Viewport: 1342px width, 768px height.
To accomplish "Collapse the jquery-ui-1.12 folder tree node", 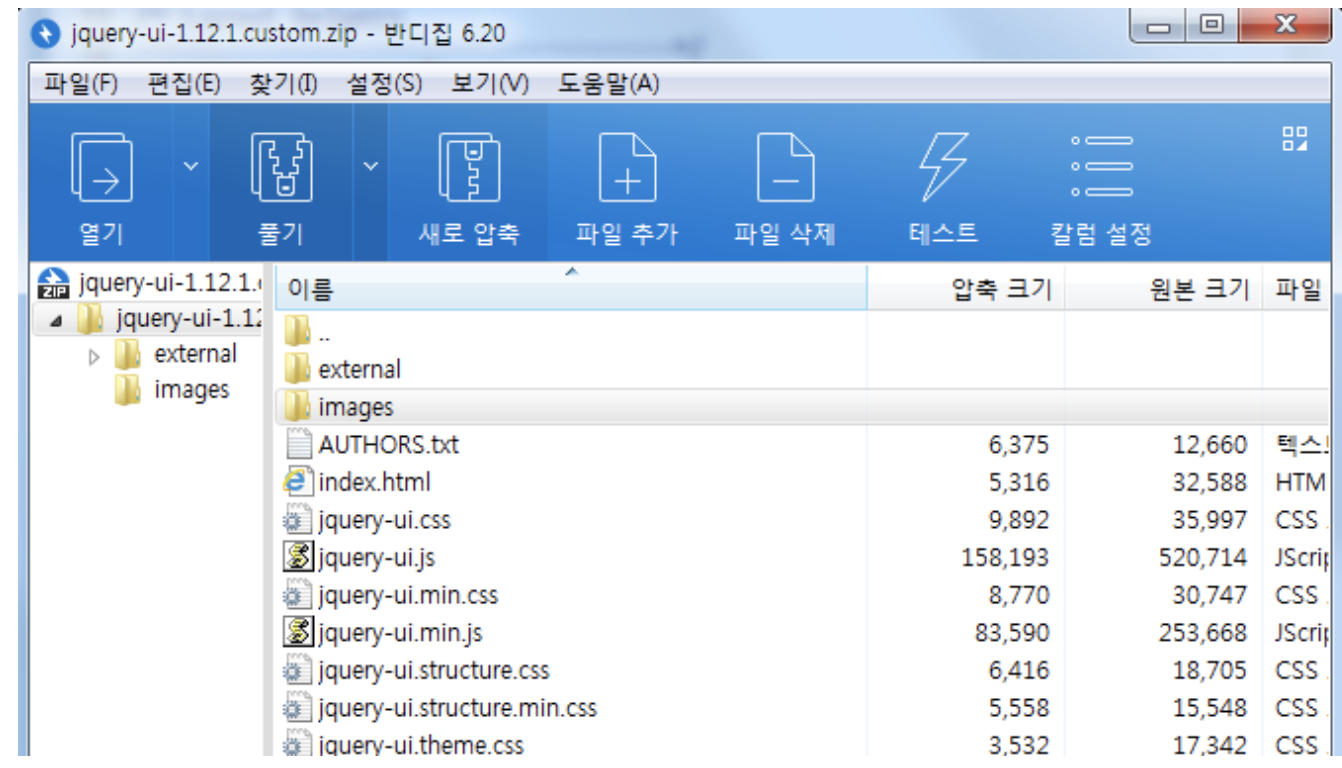I will (x=55, y=322).
